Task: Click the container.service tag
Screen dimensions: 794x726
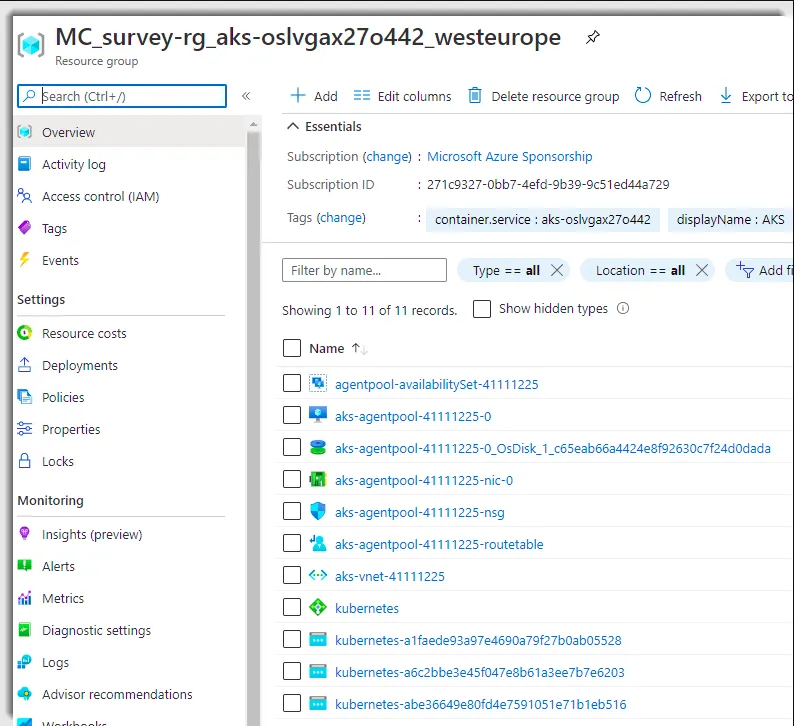Action: 543,220
